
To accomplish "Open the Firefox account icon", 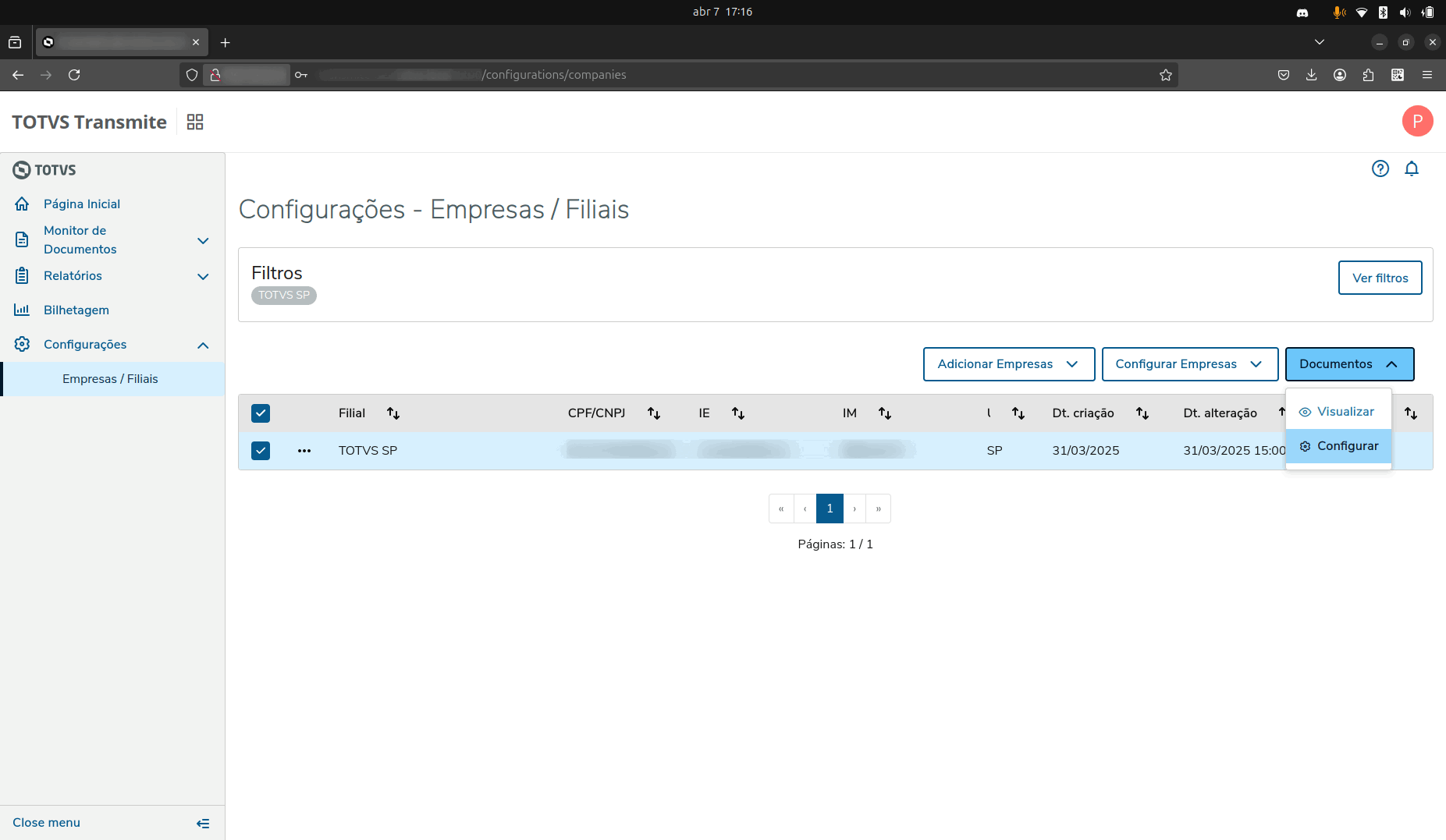I will tap(1340, 75).
